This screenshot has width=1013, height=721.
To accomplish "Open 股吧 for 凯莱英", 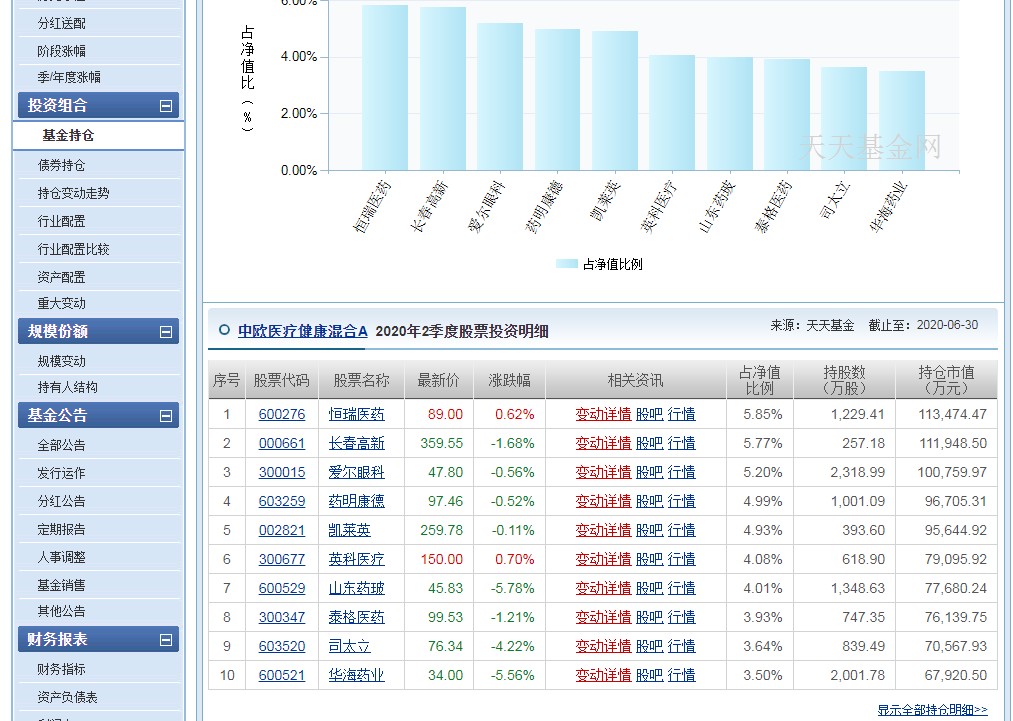I will (x=649, y=530).
